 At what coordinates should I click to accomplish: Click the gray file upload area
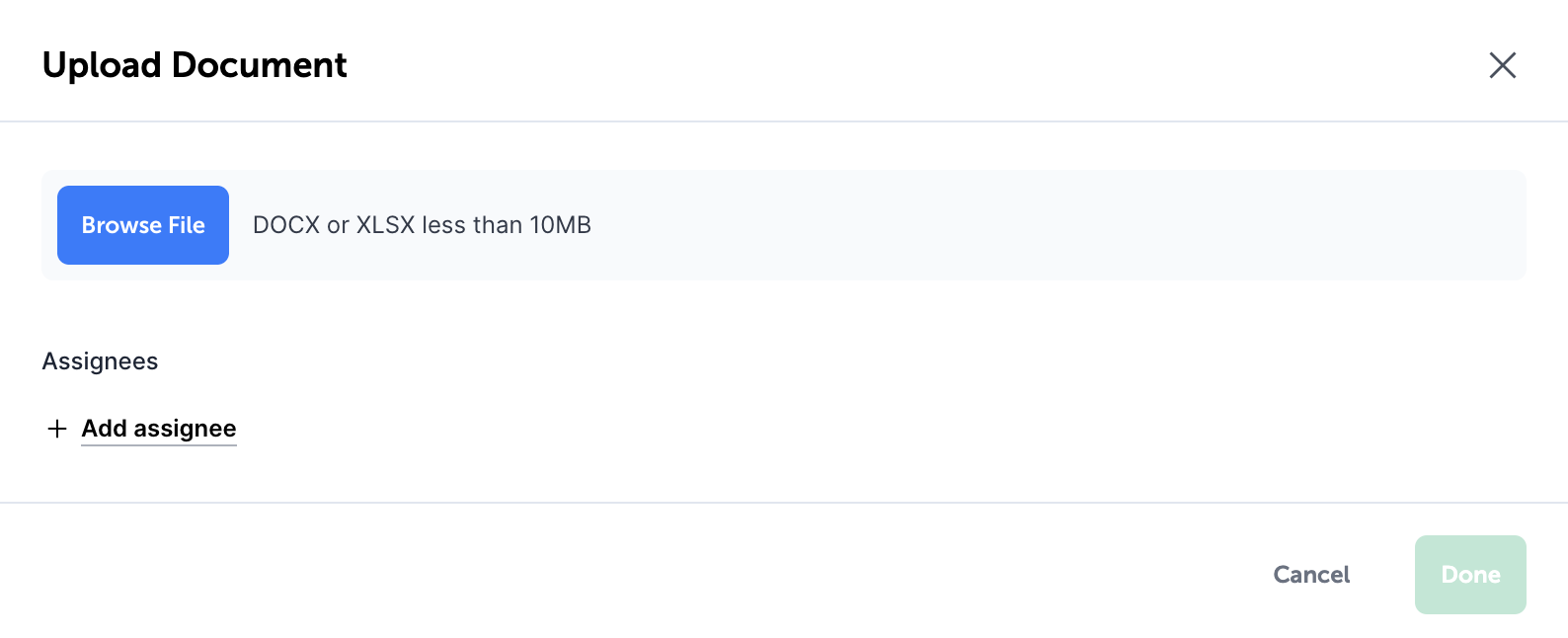coord(784,225)
